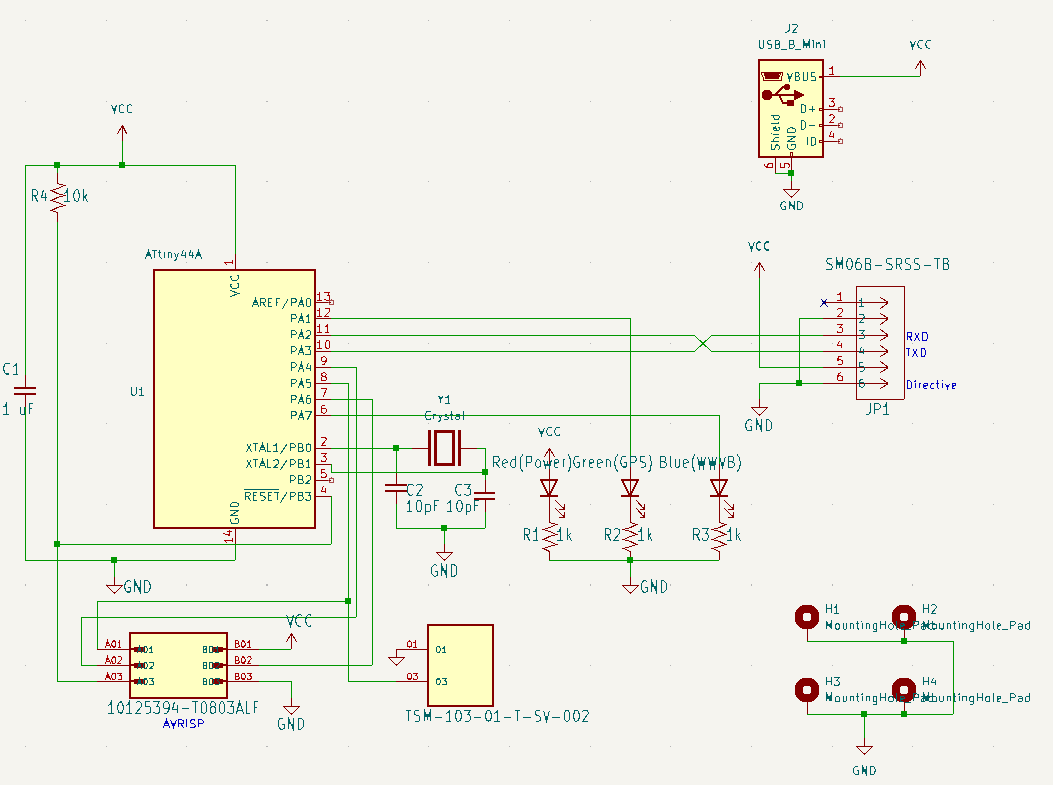Click the AVRISP label text
Viewport: 1053px width, 785px height.
(183, 724)
